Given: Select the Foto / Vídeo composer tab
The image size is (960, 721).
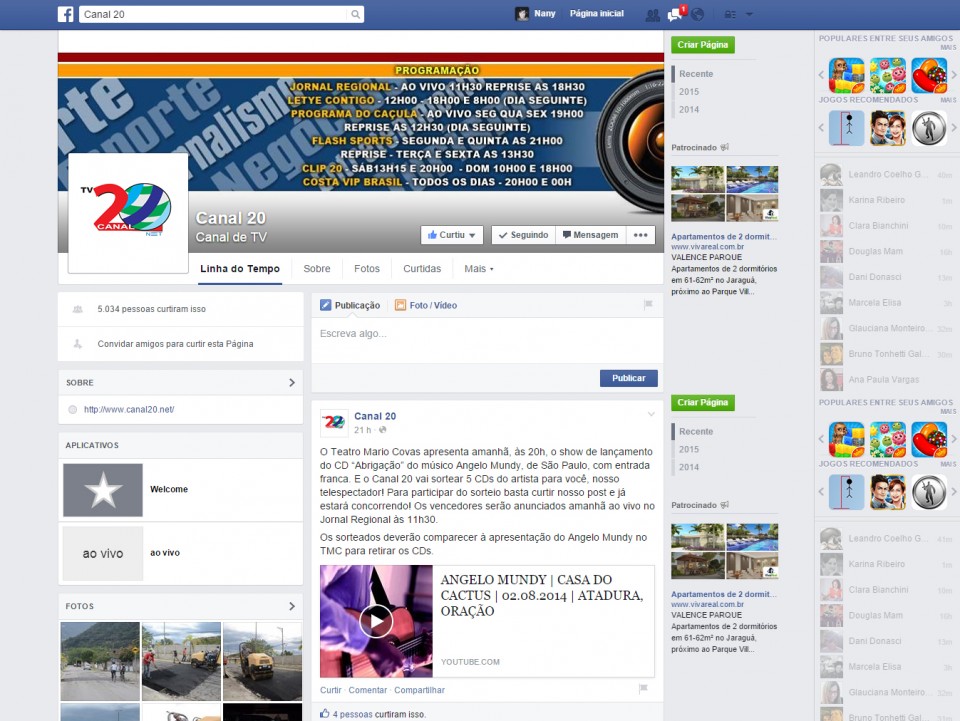Looking at the screenshot, I should [x=426, y=305].
